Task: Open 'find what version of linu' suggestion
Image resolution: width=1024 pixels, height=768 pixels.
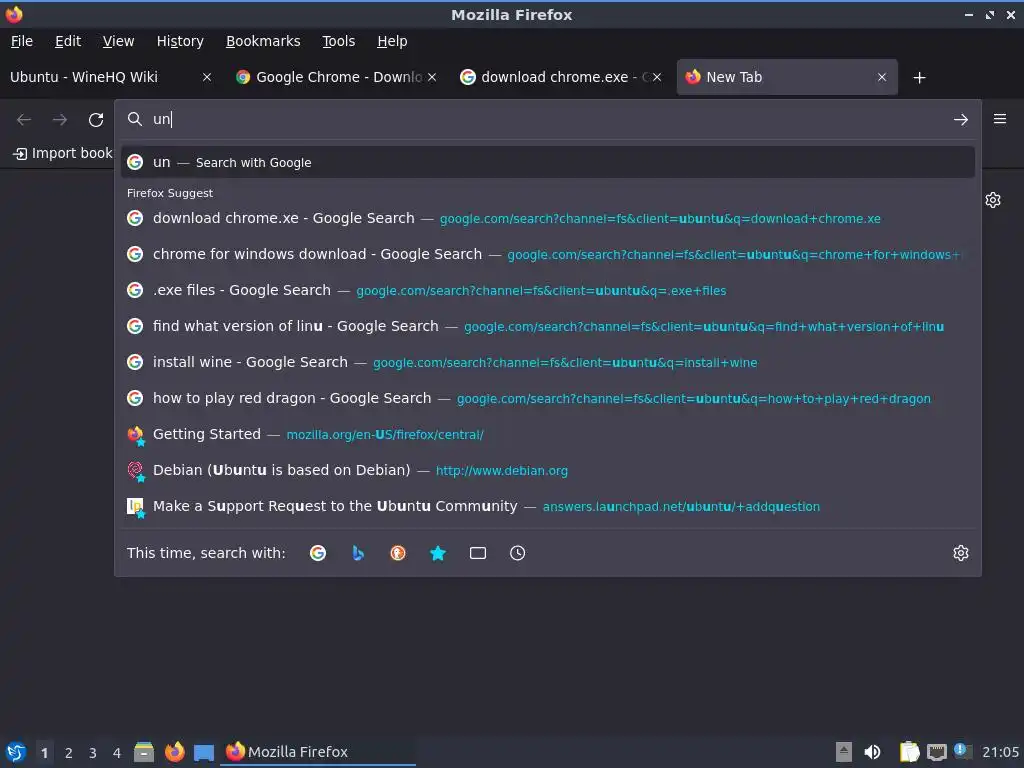Action: click(547, 326)
